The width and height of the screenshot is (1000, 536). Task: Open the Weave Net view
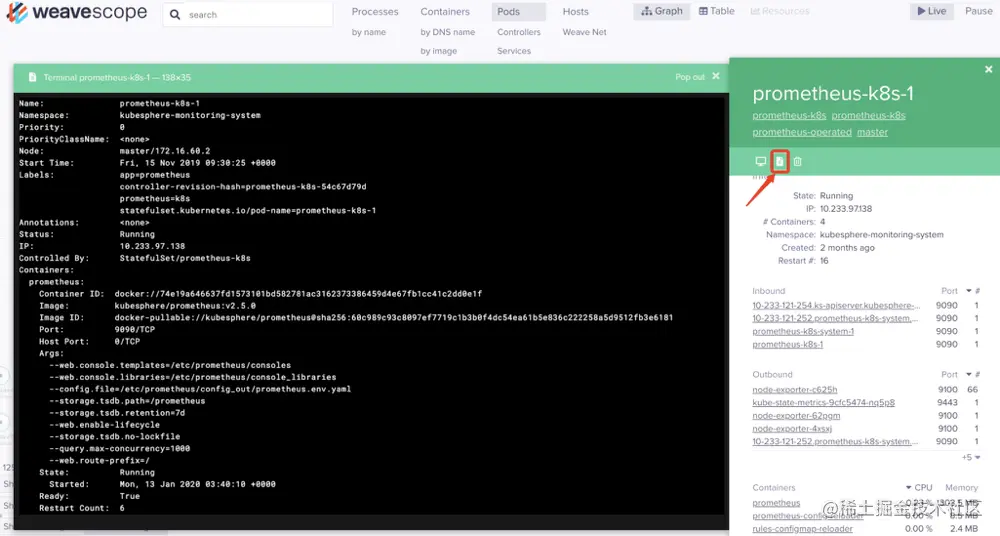[x=584, y=32]
